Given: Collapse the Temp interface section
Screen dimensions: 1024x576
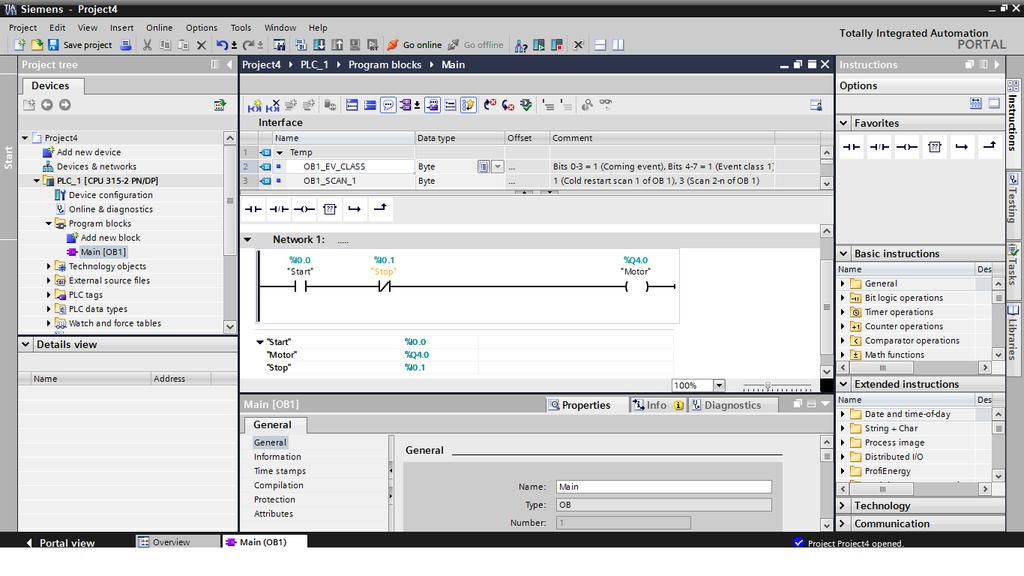Looking at the screenshot, I should tap(280, 152).
